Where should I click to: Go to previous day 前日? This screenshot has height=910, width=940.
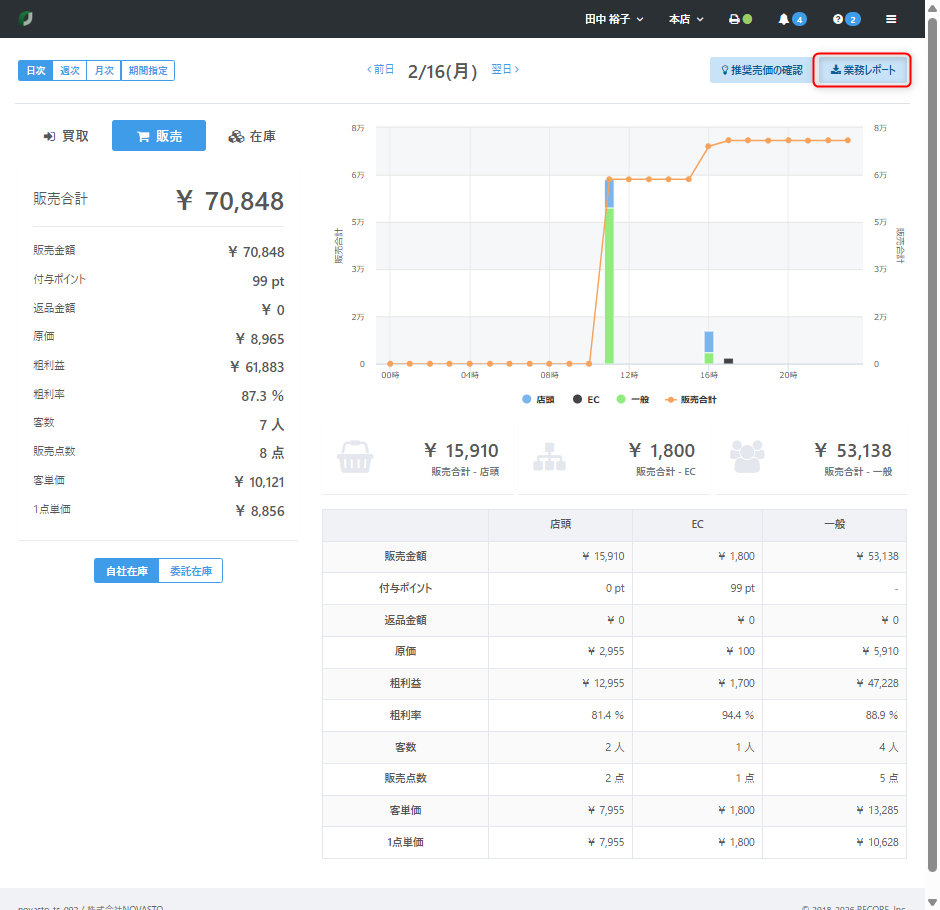[380, 70]
